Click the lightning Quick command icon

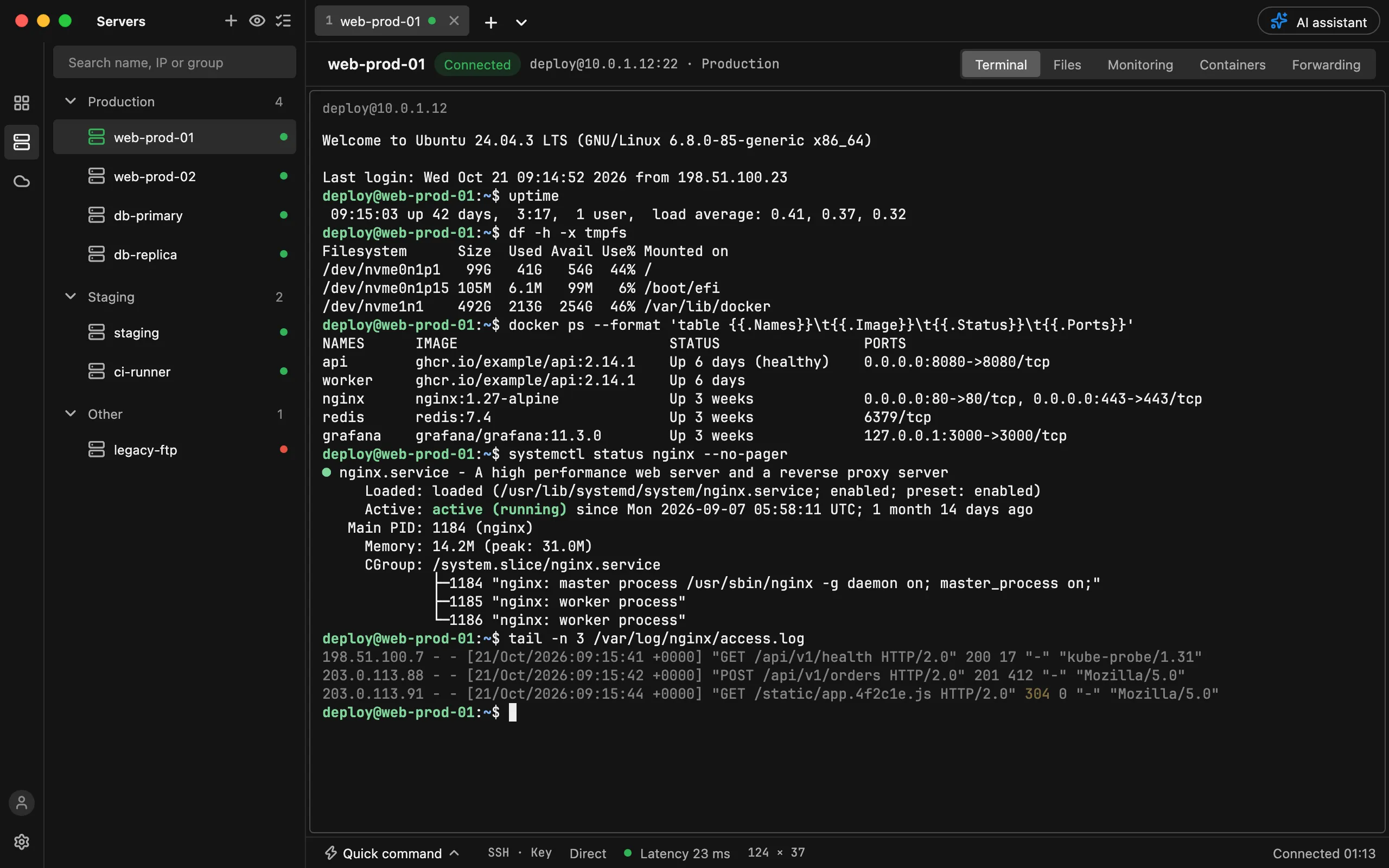coord(331,853)
